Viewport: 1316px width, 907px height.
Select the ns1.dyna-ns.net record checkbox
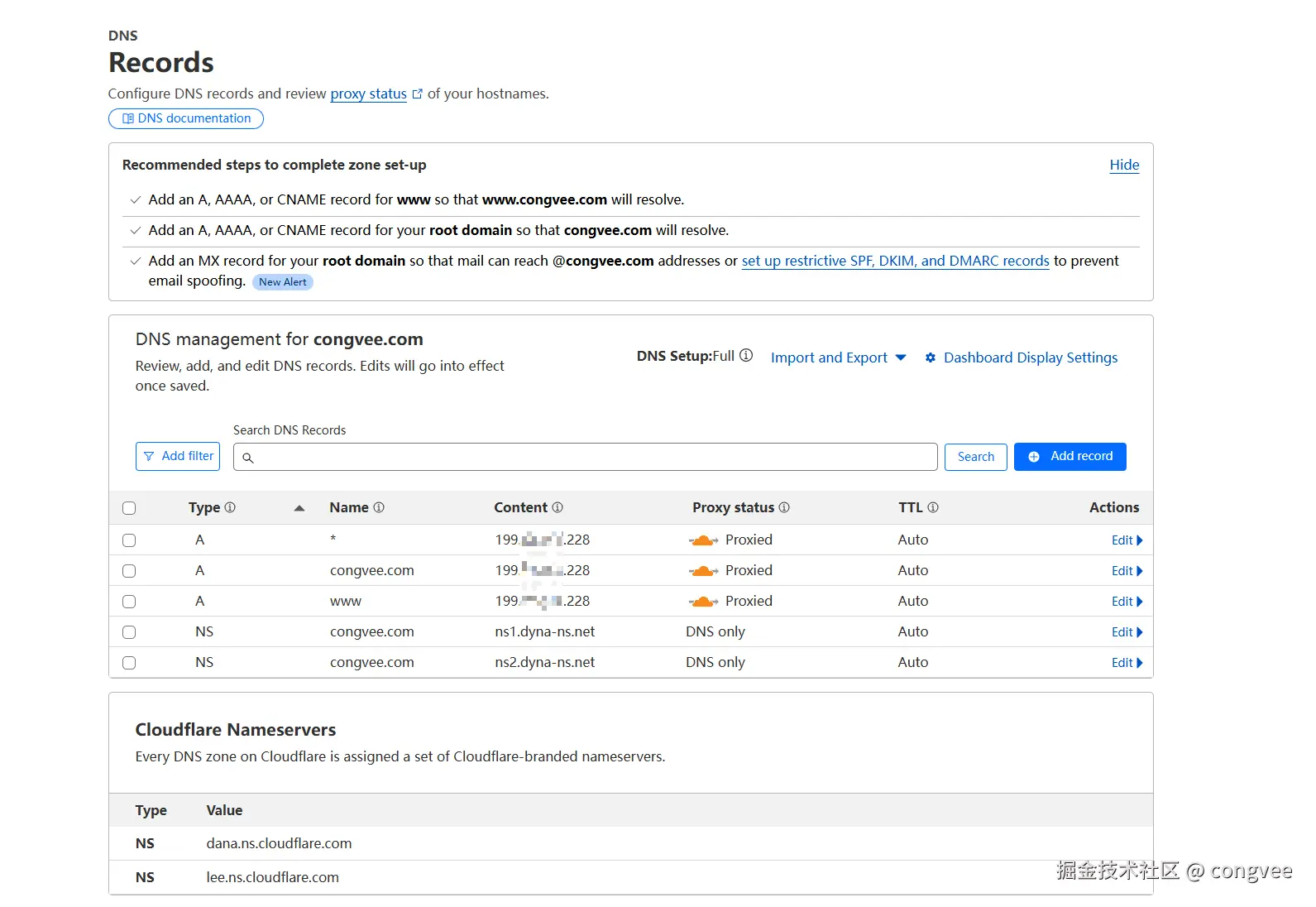pyautogui.click(x=129, y=632)
